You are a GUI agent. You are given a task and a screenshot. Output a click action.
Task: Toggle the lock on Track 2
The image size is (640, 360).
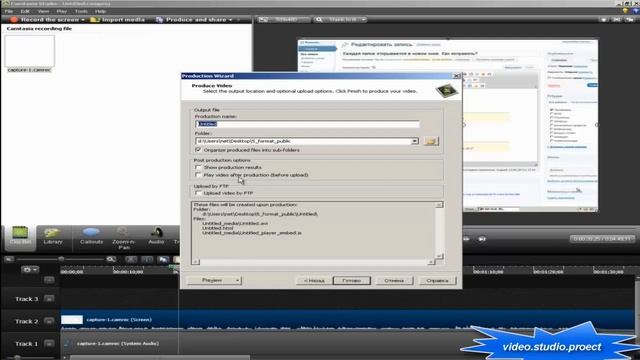pos(49,321)
